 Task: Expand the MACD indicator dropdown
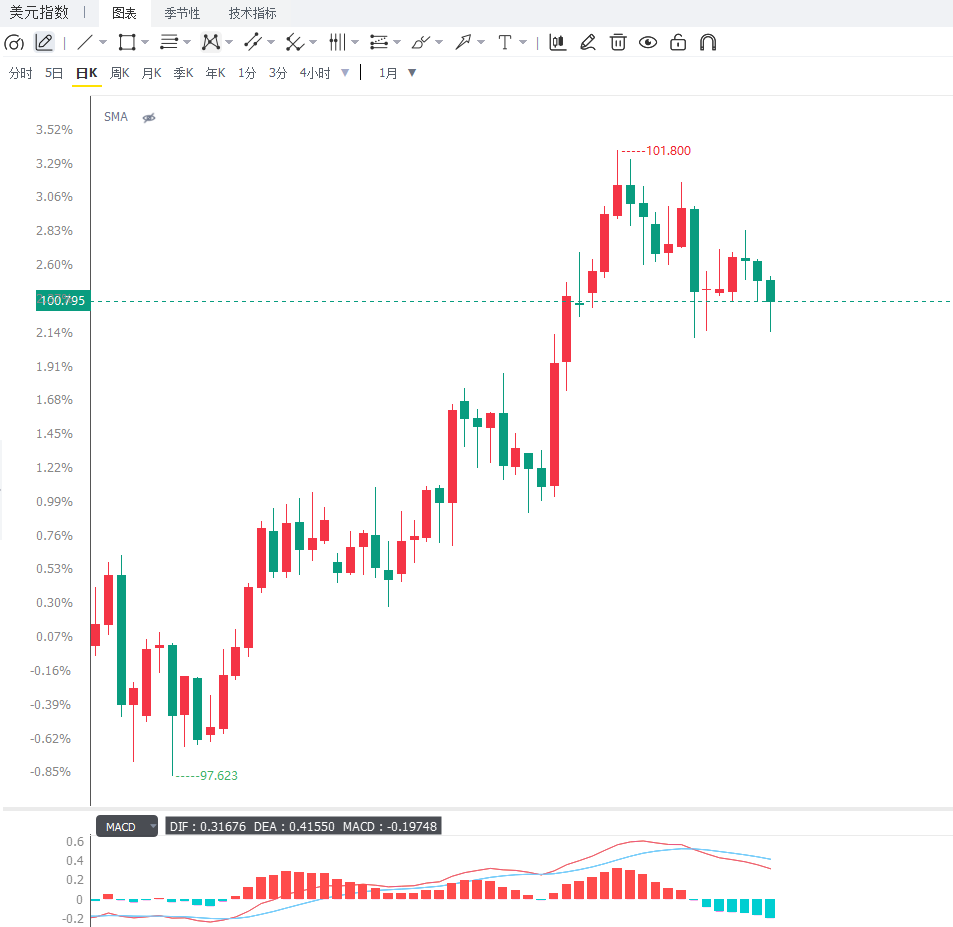(x=153, y=827)
